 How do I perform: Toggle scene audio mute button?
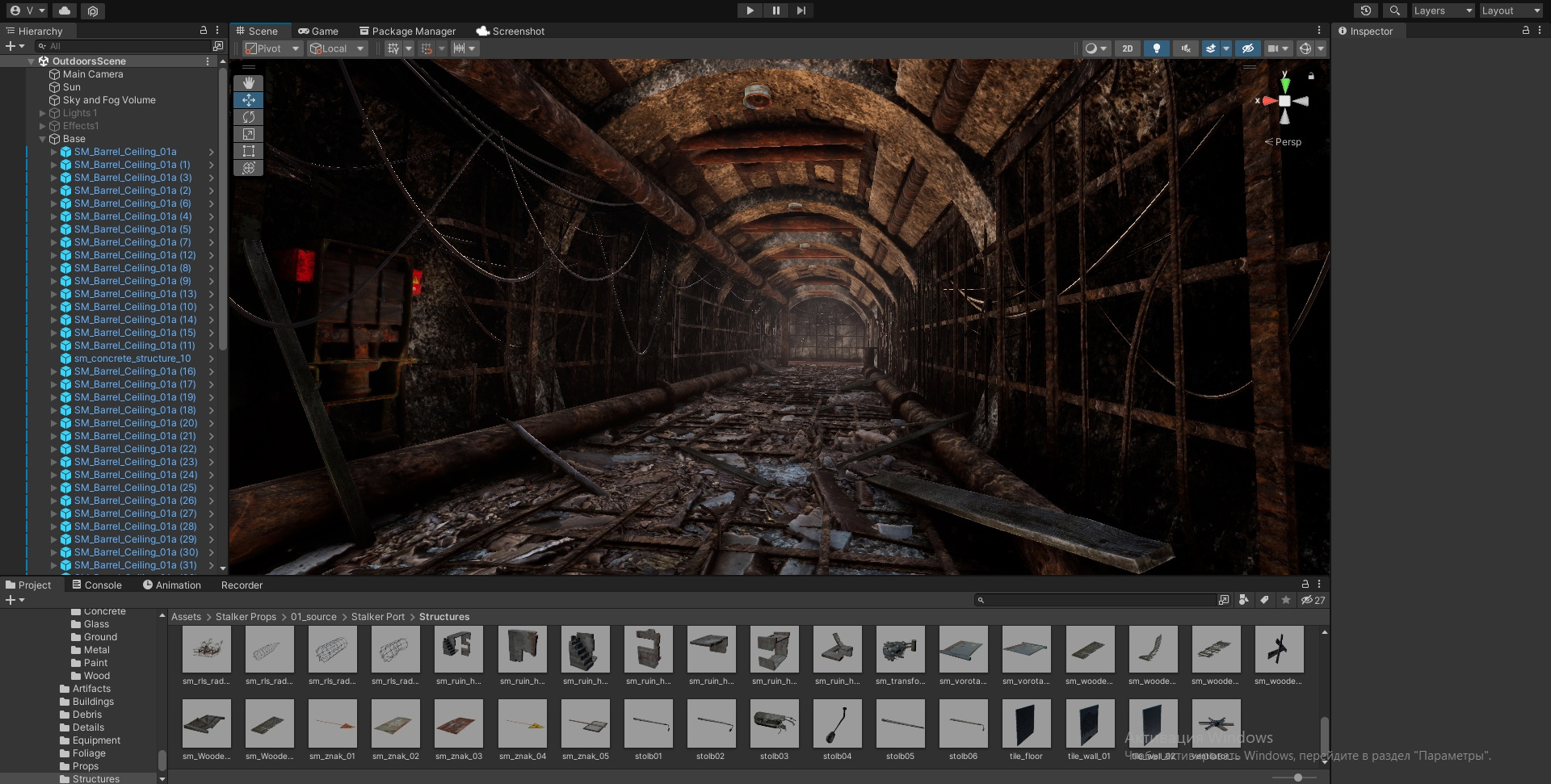pos(1185,48)
